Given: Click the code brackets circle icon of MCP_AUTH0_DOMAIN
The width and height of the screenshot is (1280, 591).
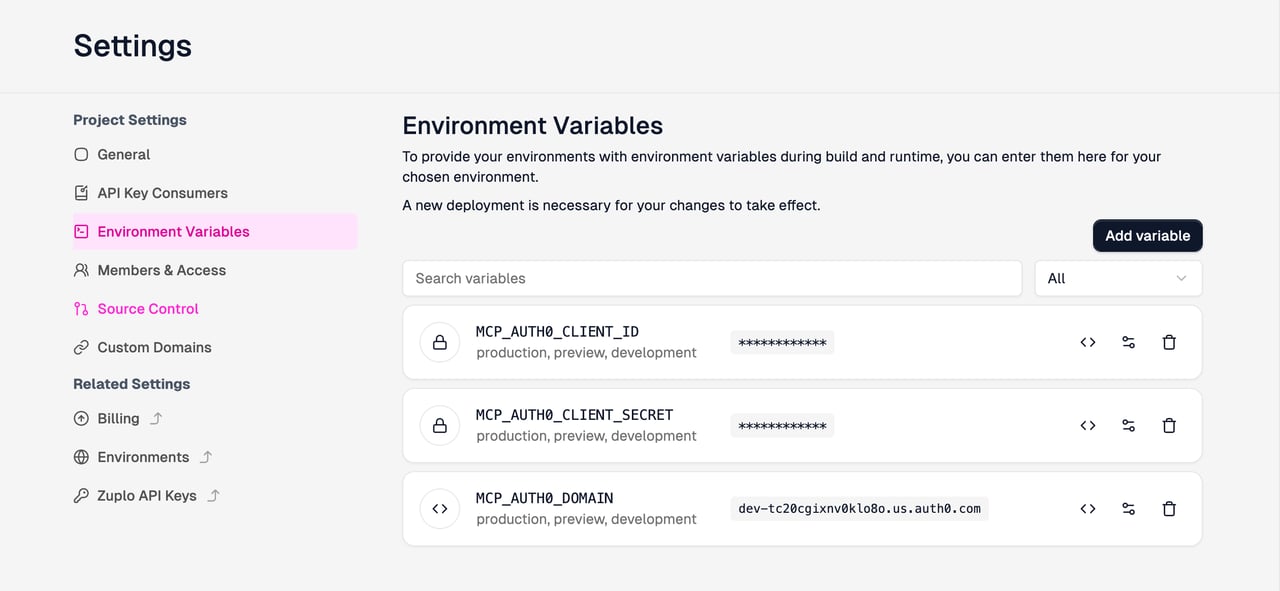Looking at the screenshot, I should tap(439, 508).
